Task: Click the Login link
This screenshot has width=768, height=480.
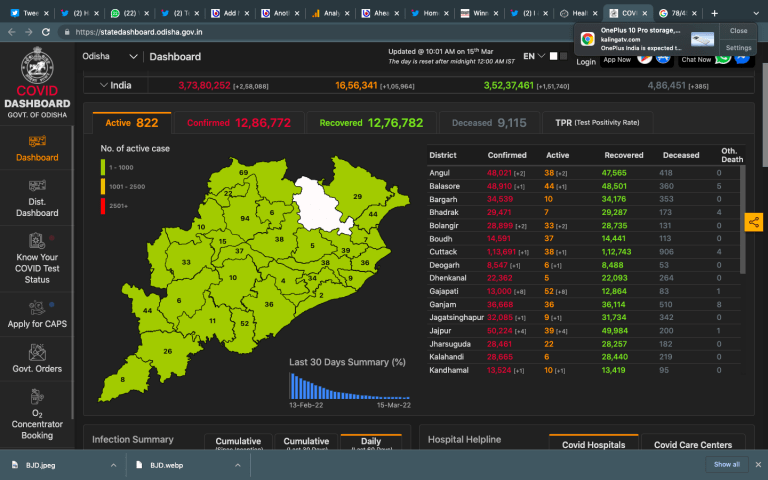Action: (586, 62)
